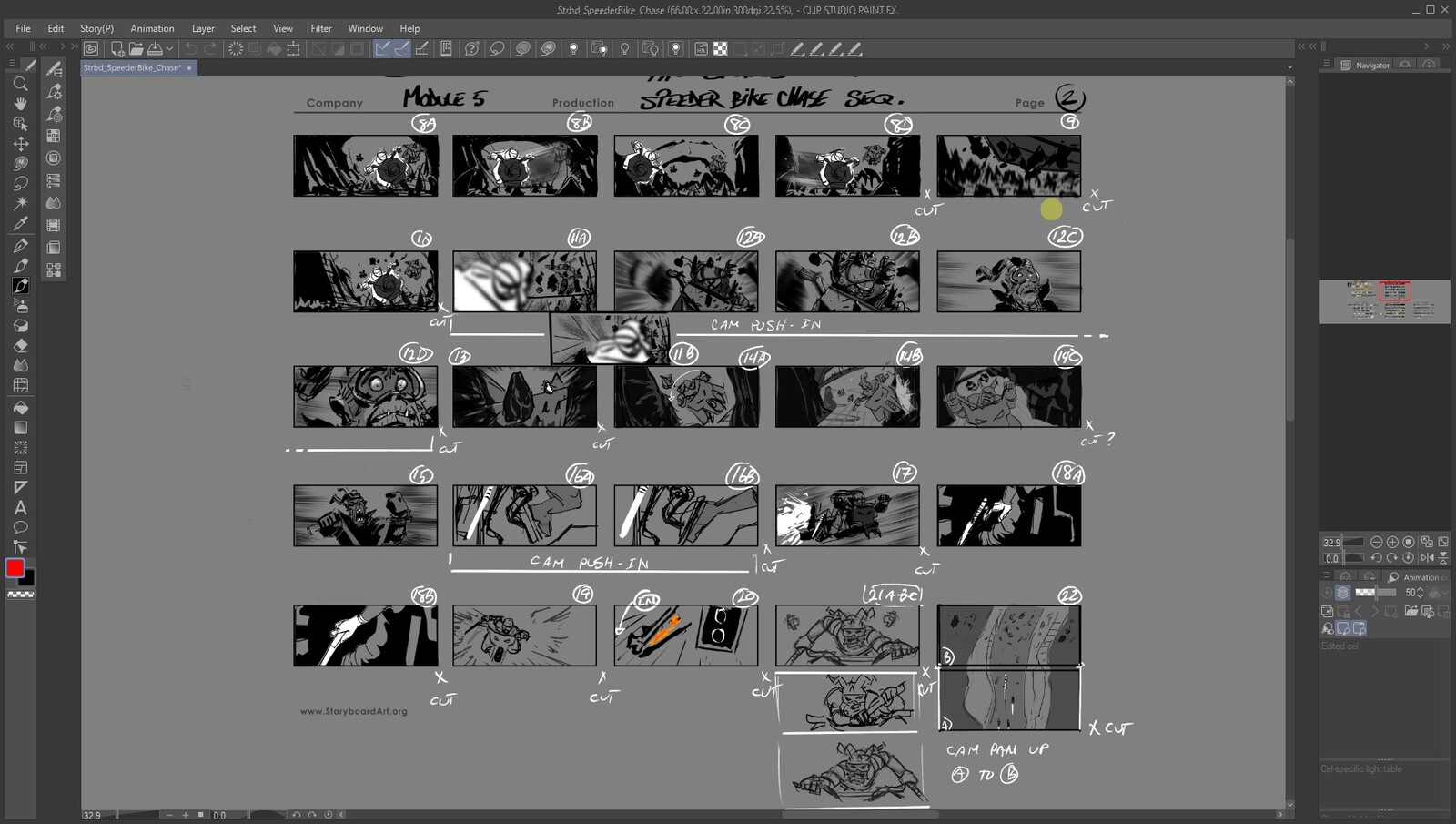The image size is (1456, 824).
Task: Select the Move layer tool
Action: click(20, 144)
